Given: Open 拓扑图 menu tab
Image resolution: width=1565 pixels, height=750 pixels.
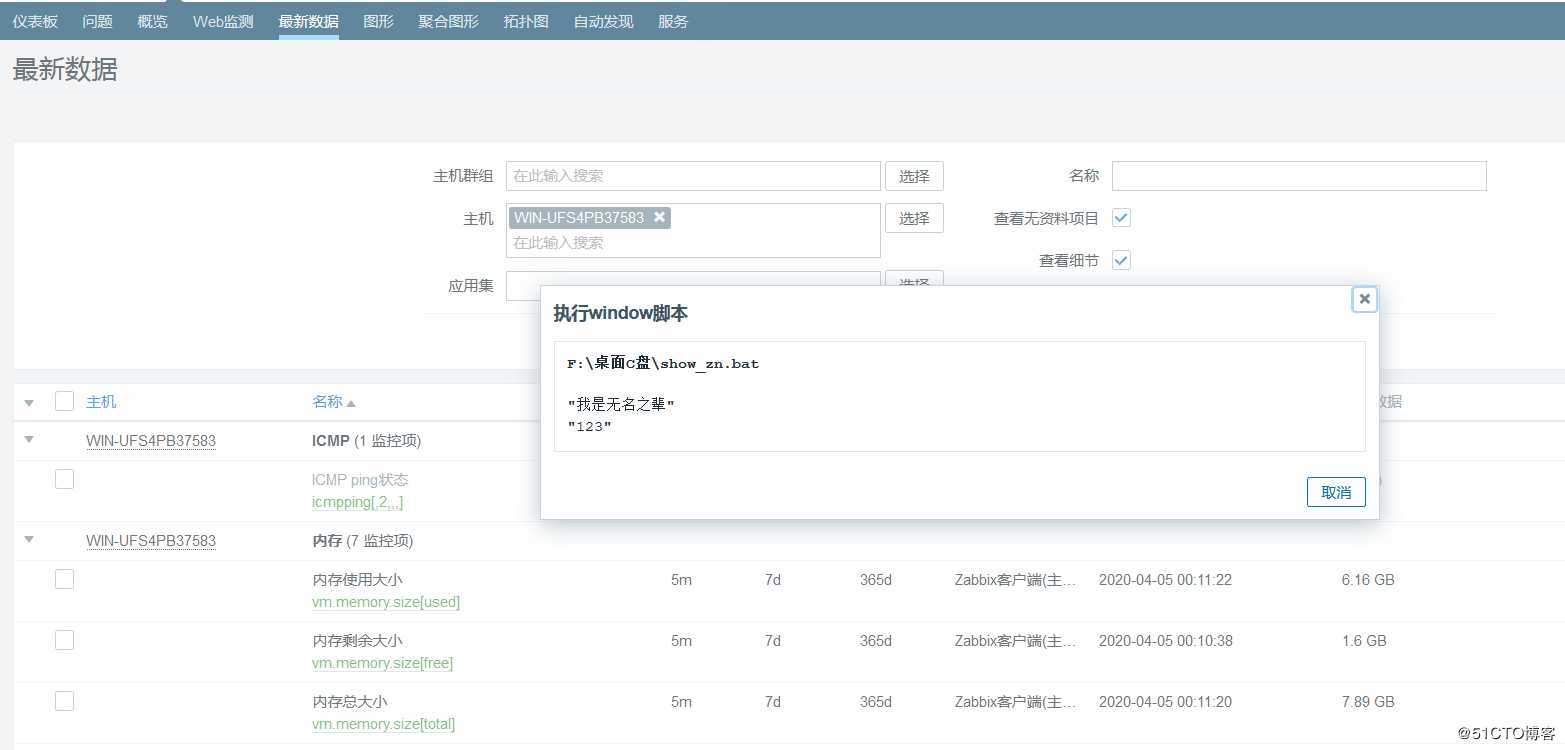Looking at the screenshot, I should click(526, 21).
